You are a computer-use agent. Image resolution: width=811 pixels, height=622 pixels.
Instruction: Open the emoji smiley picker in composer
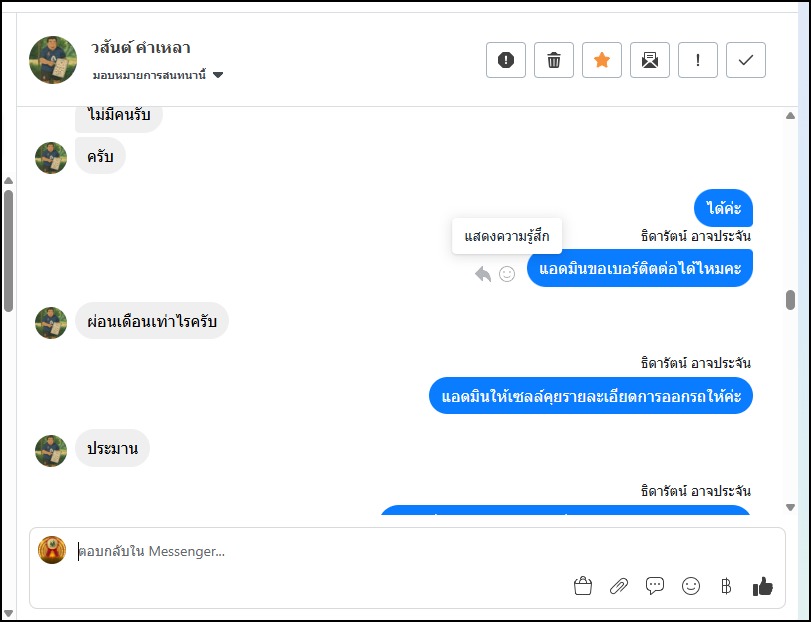point(691,587)
